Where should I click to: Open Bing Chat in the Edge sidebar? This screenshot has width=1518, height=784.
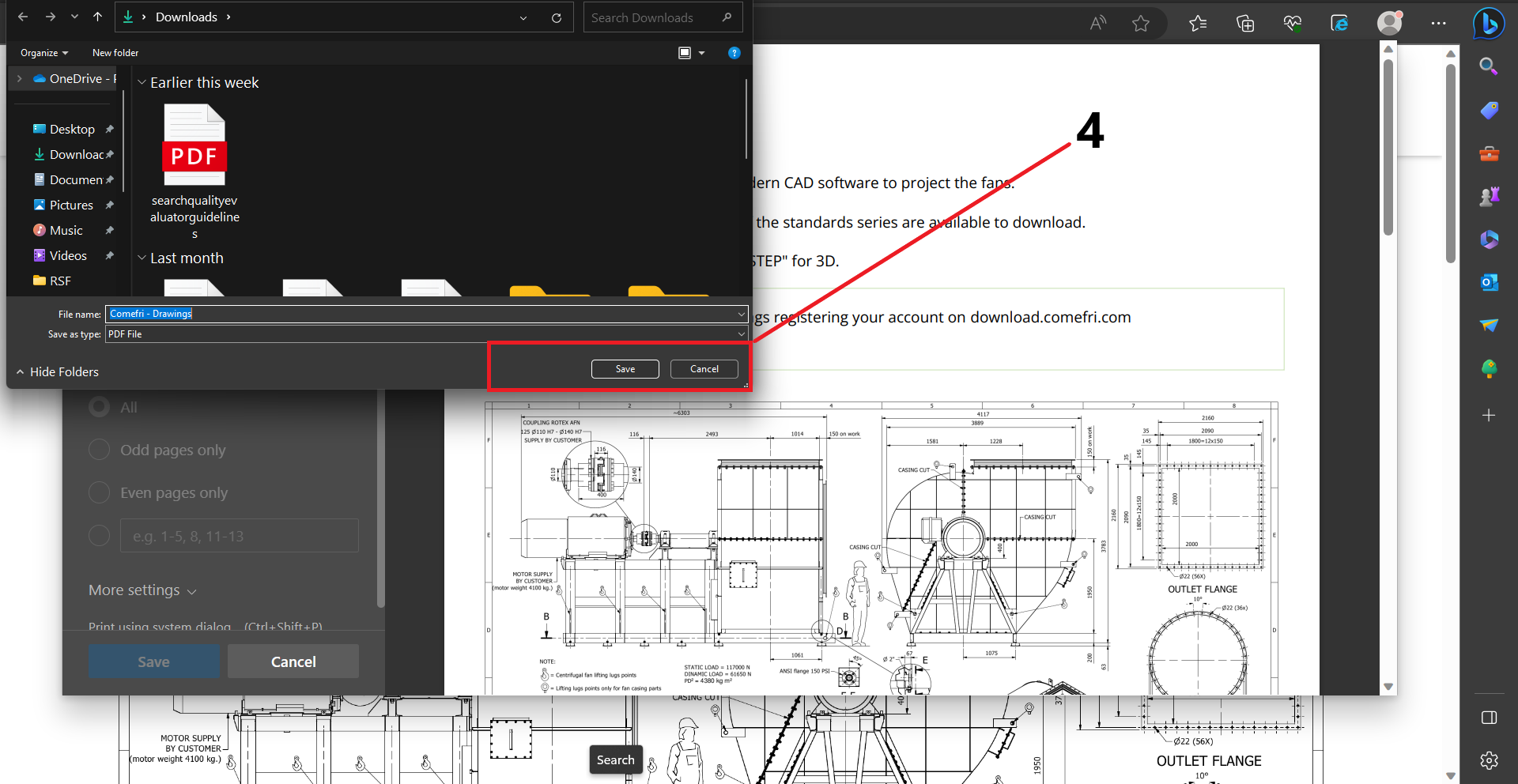(x=1489, y=23)
